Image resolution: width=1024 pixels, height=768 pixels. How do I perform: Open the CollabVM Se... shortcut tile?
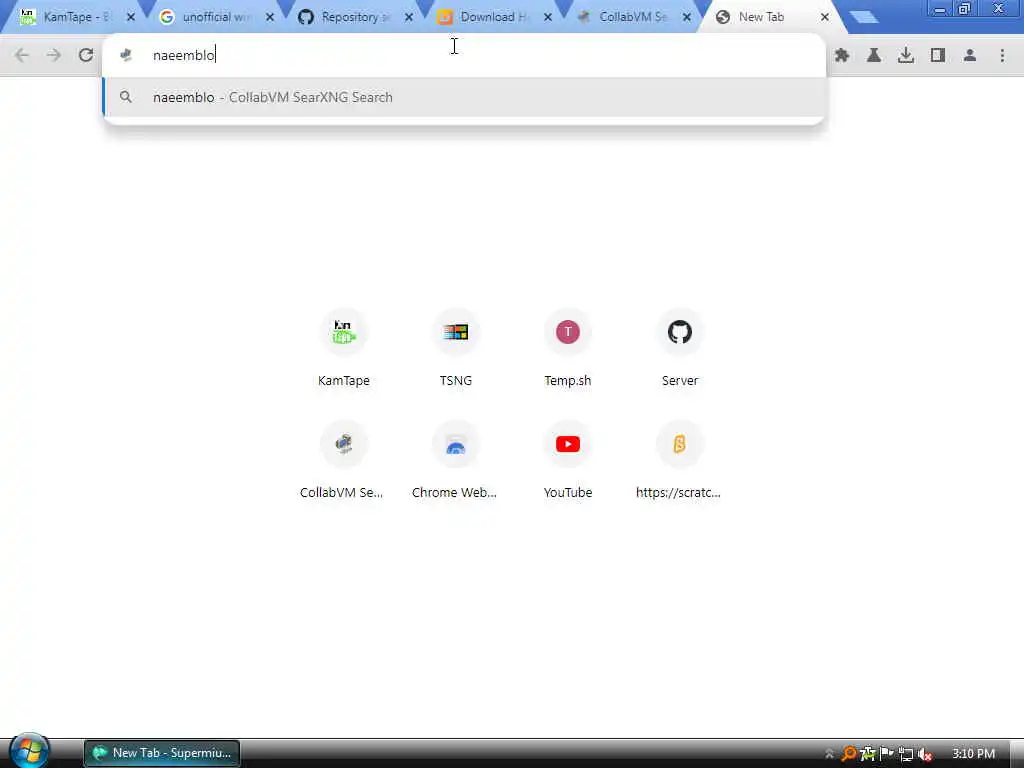pyautogui.click(x=344, y=462)
